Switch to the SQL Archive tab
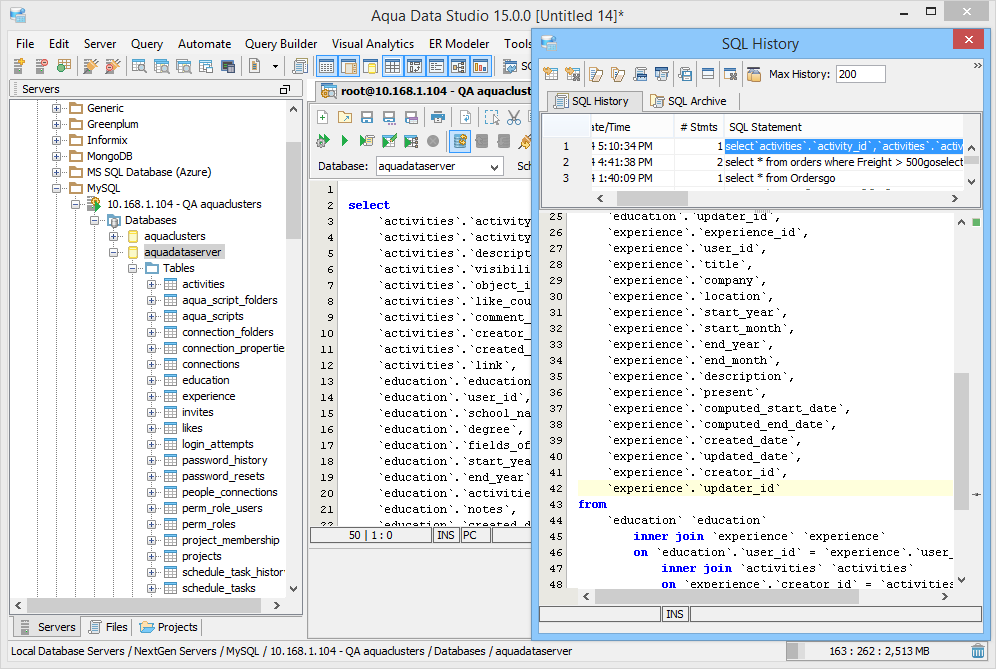Screen dimensions: 996x669 (689, 101)
